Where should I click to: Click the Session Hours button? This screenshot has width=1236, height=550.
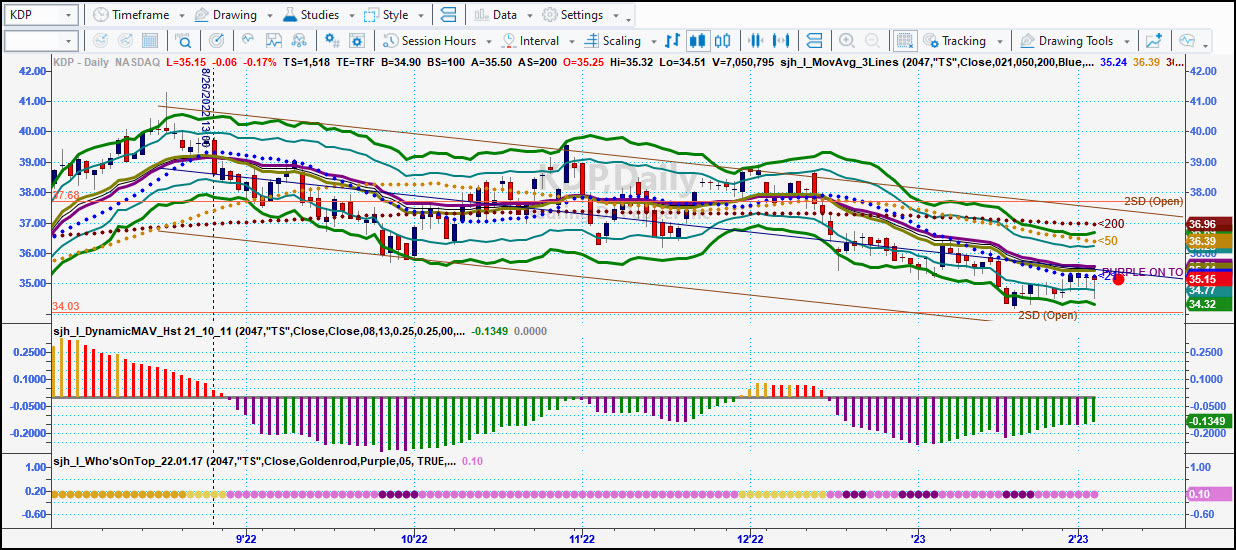(438, 41)
